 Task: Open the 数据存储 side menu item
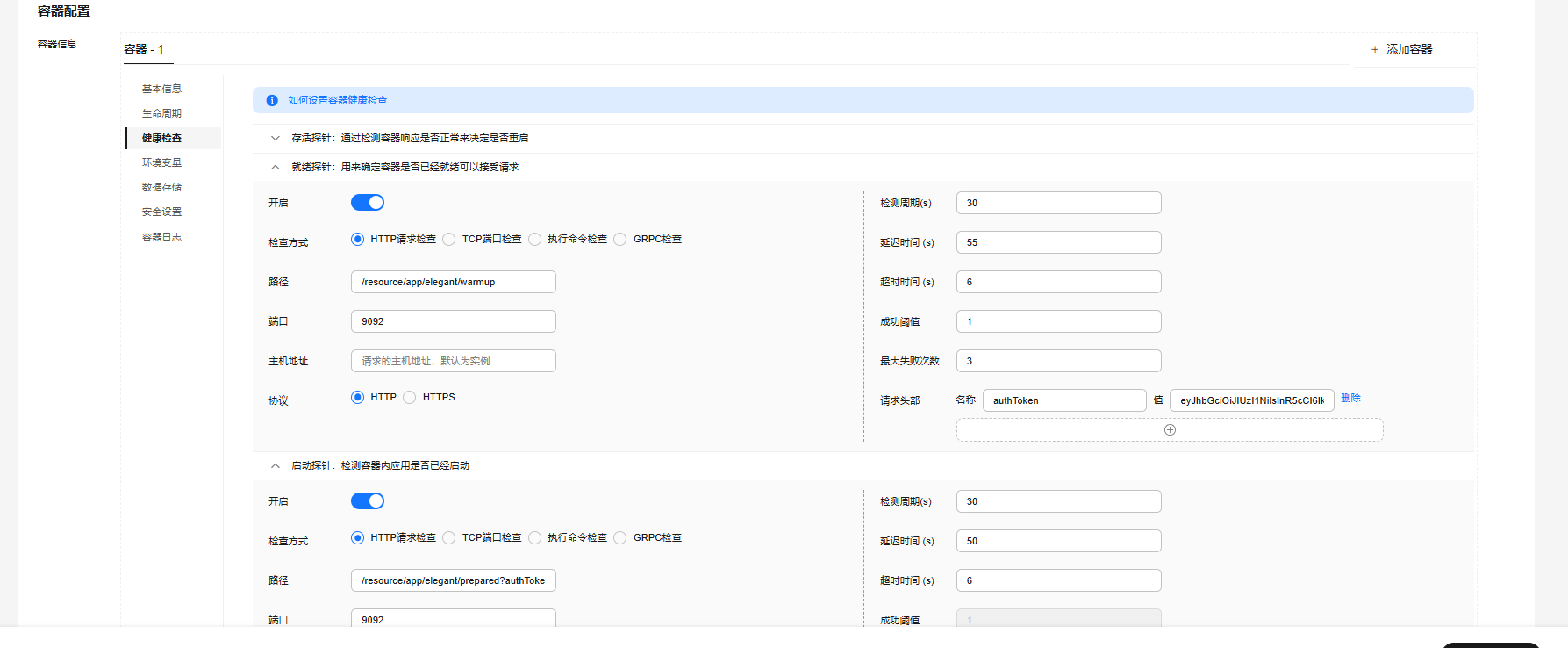[x=161, y=187]
